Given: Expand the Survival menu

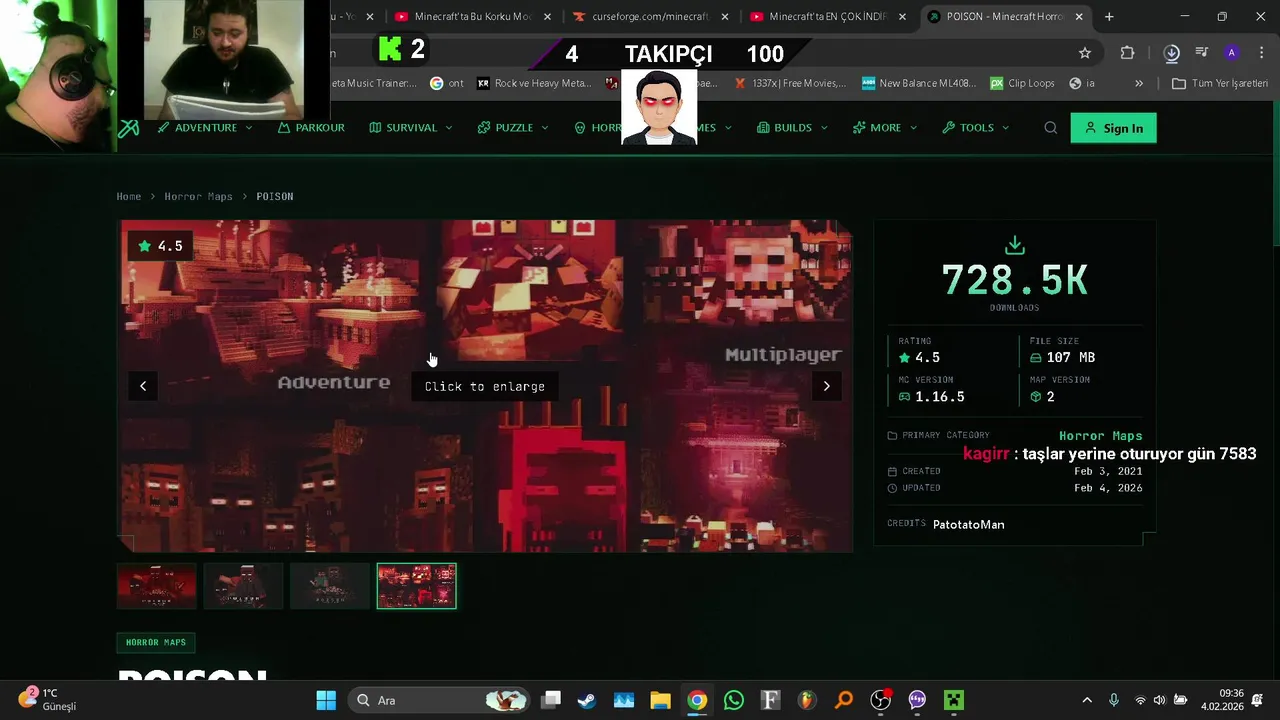Looking at the screenshot, I should click(x=411, y=128).
